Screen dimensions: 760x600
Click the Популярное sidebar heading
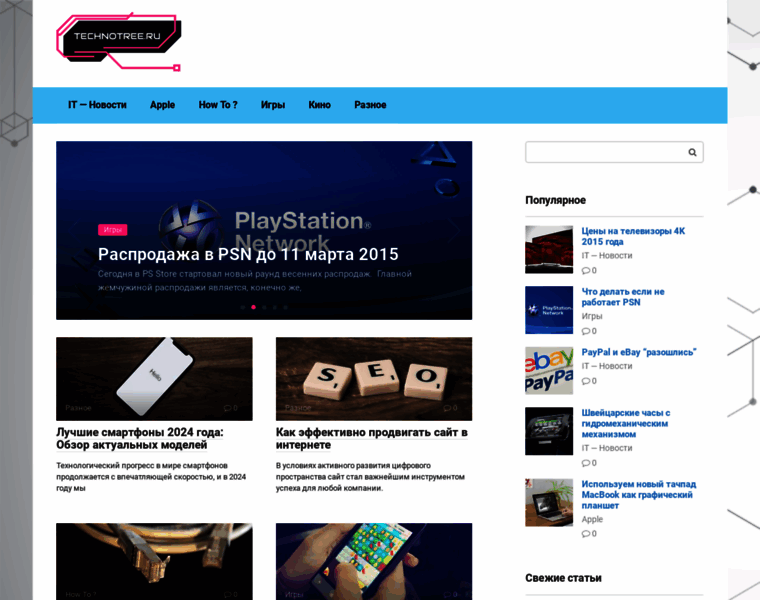(x=555, y=200)
